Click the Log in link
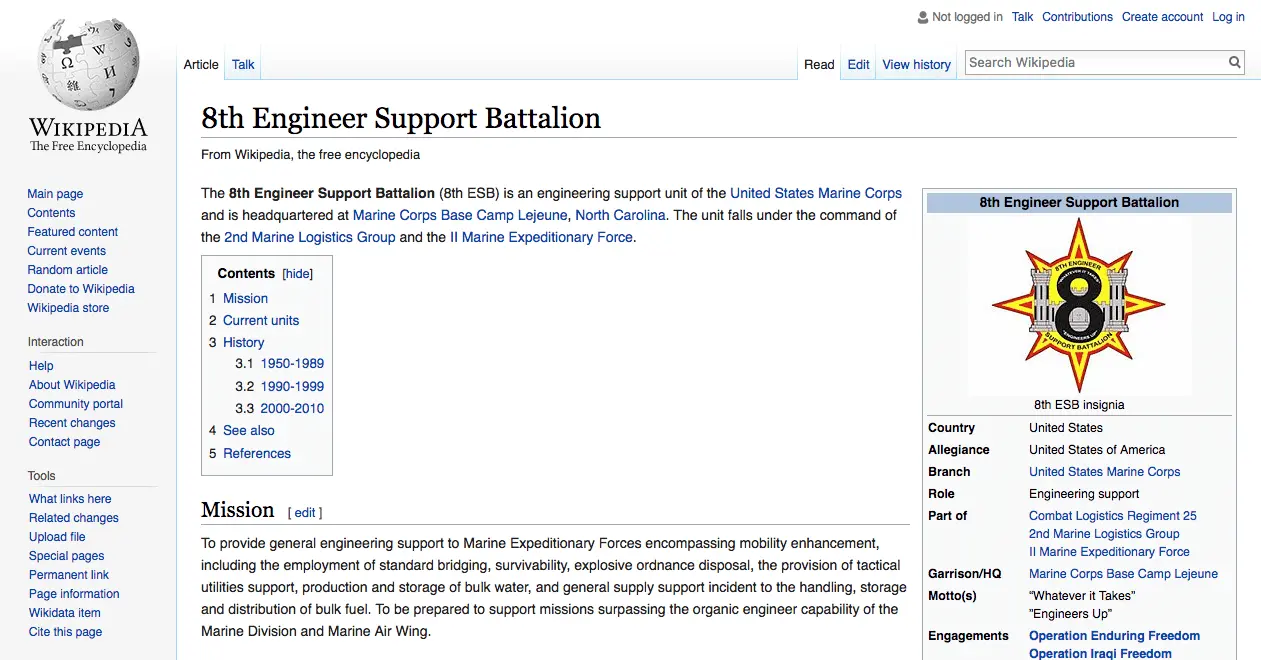Viewport: 1261px width, 660px height. point(1228,17)
